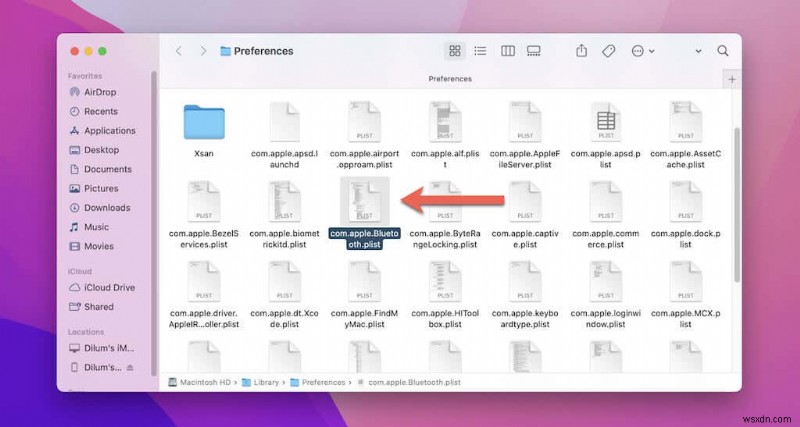
Task: Click the file area vertical scrollbar
Action: (736, 204)
